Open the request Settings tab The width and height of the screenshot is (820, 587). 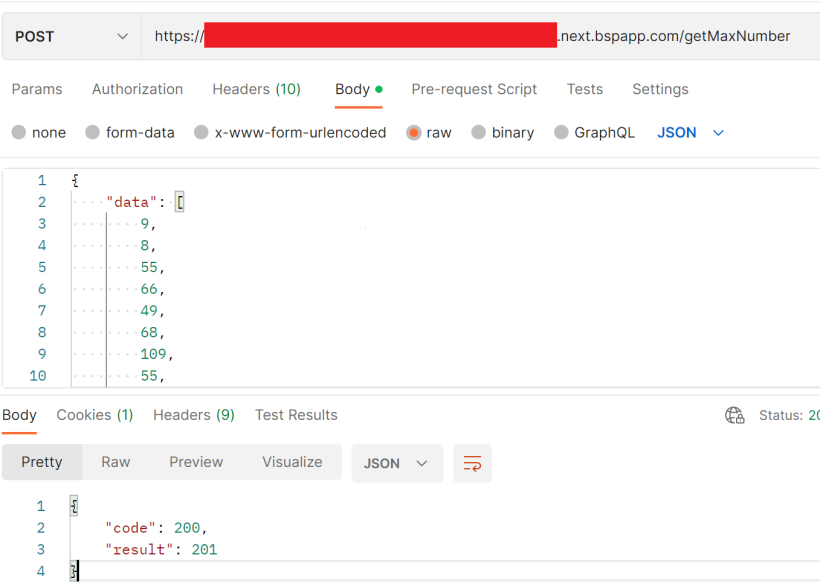[x=660, y=89]
